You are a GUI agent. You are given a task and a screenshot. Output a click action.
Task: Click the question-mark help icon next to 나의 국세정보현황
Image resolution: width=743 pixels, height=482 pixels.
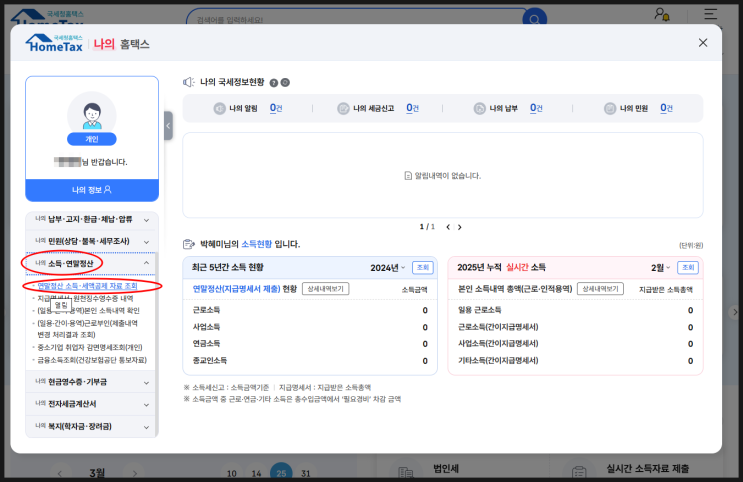click(x=274, y=83)
